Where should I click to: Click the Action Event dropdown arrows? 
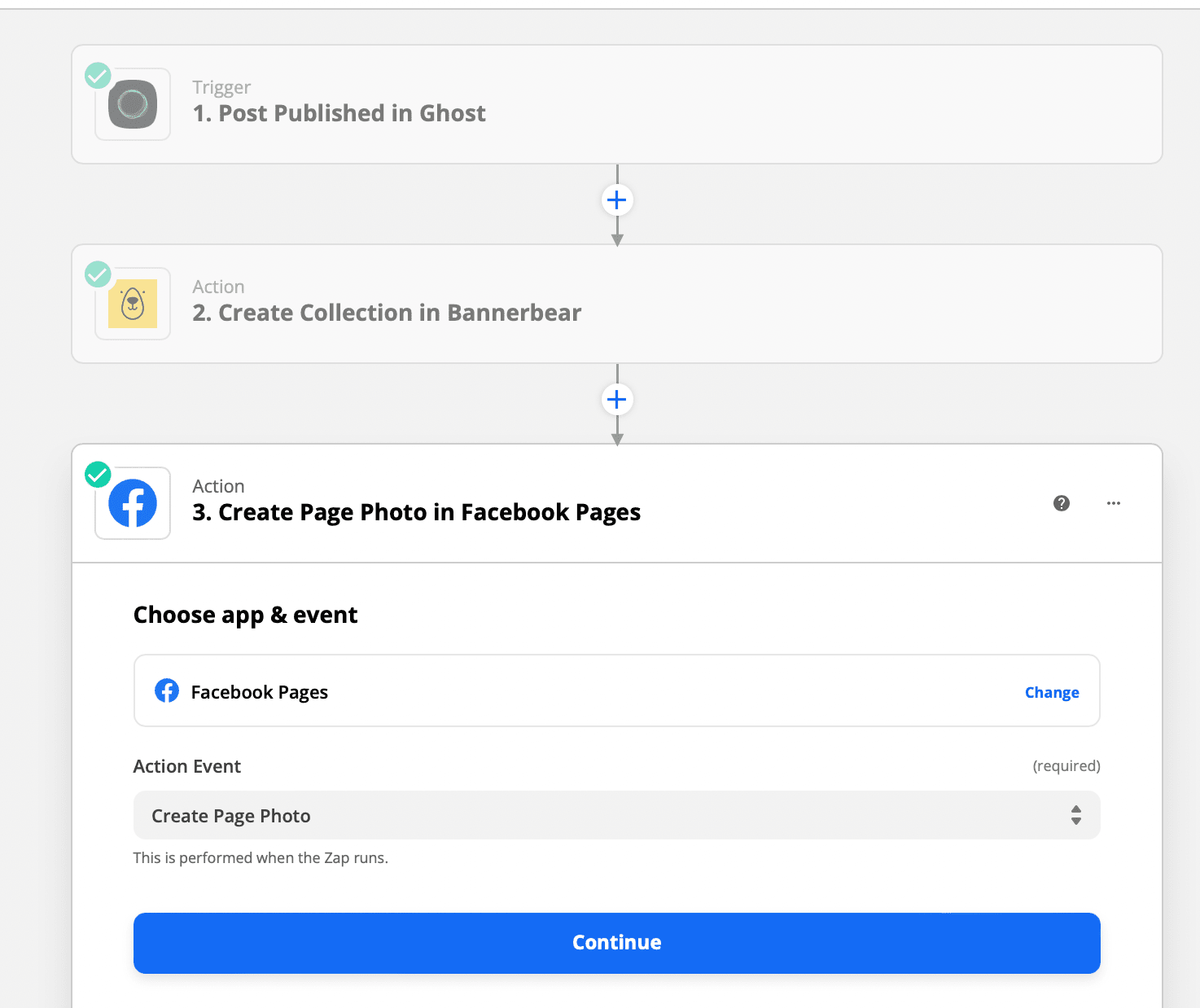click(1076, 815)
